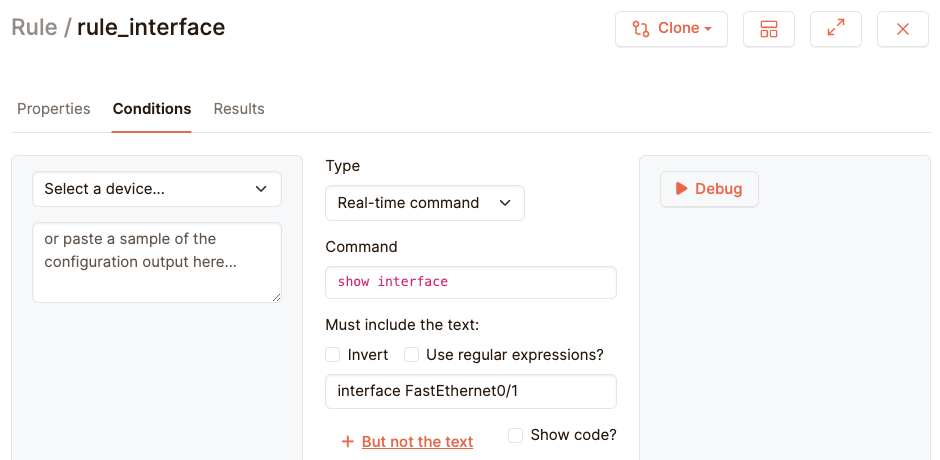Open the Clone dropdown caret
The image size is (940, 460).
(708, 29)
